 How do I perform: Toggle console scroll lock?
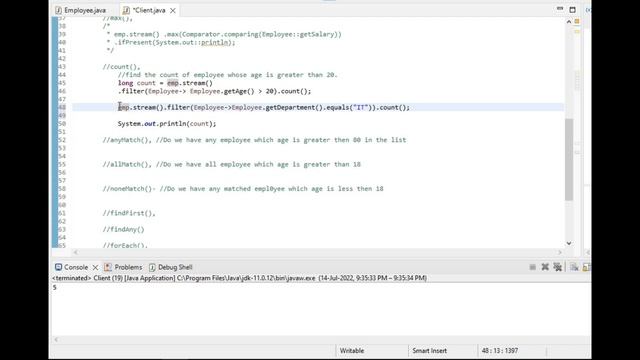587,267
